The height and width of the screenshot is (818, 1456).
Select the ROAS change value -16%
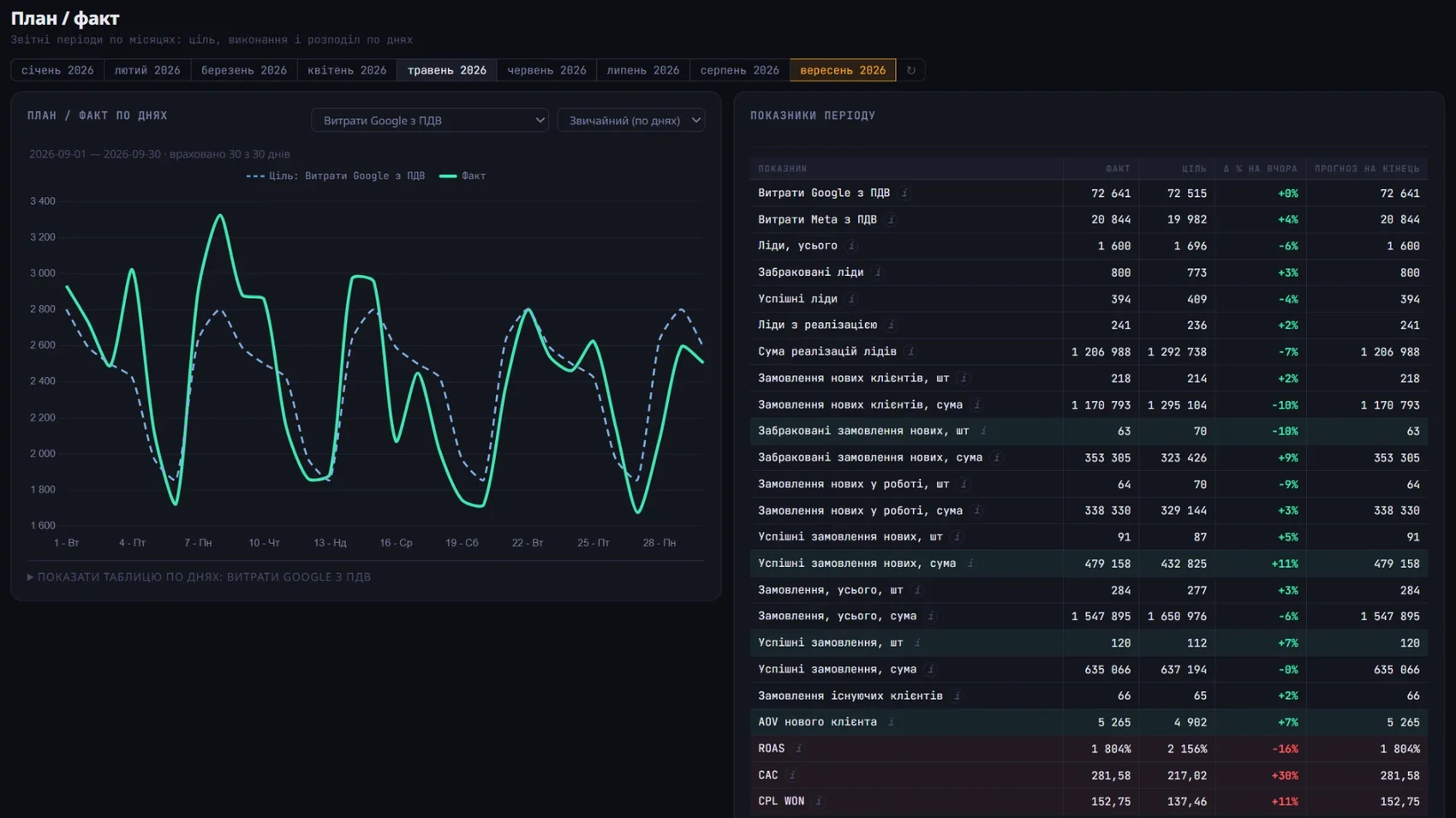1285,749
